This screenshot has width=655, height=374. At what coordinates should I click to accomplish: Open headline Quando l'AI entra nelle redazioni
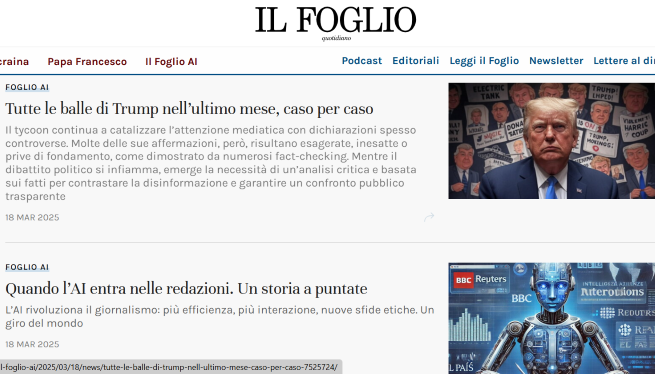click(x=186, y=289)
